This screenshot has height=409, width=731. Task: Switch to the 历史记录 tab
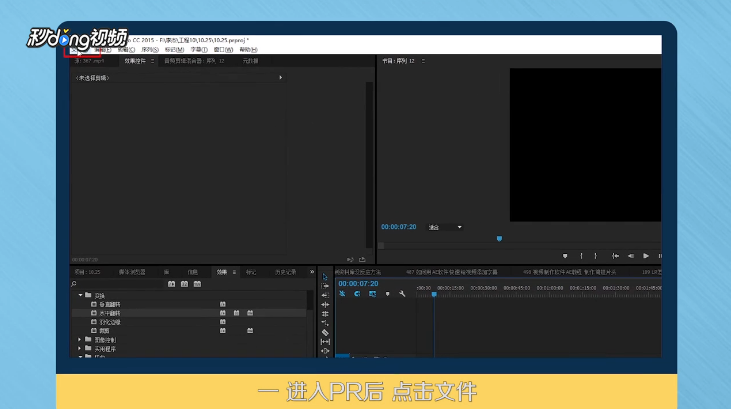[x=285, y=272]
